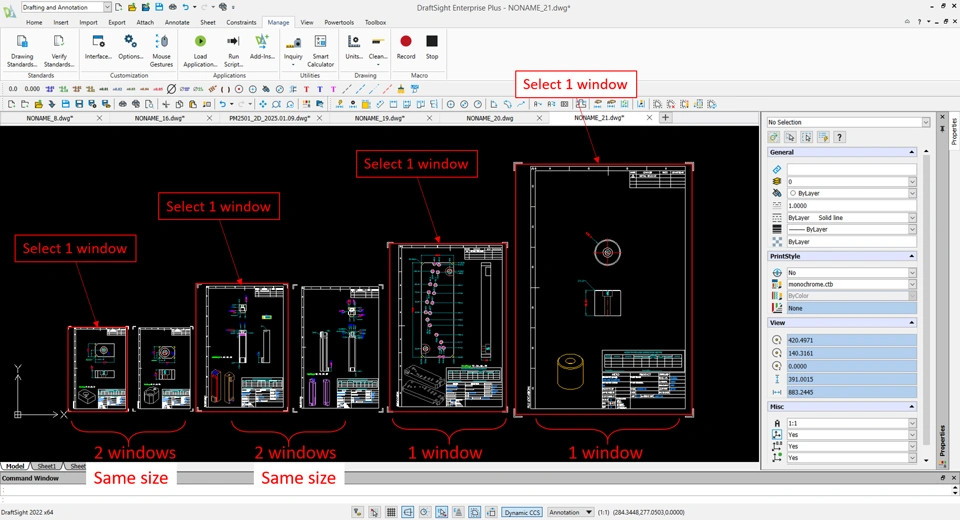Image resolution: width=960 pixels, height=520 pixels.
Task: Collapse the General properties section
Action: click(x=911, y=152)
